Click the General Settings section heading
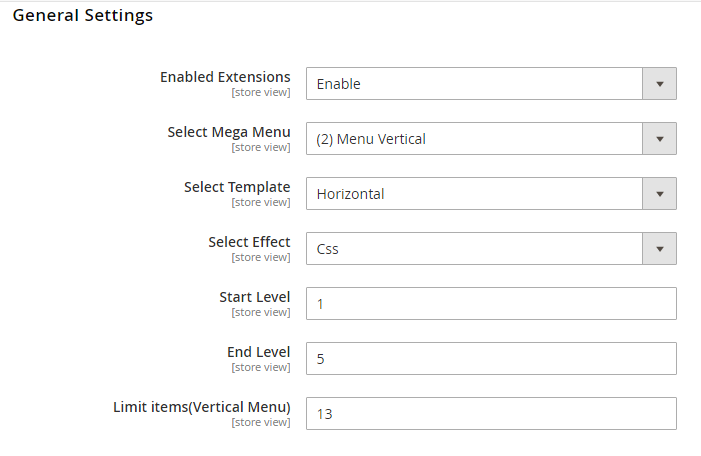Viewport: 701px width, 456px height. (83, 16)
